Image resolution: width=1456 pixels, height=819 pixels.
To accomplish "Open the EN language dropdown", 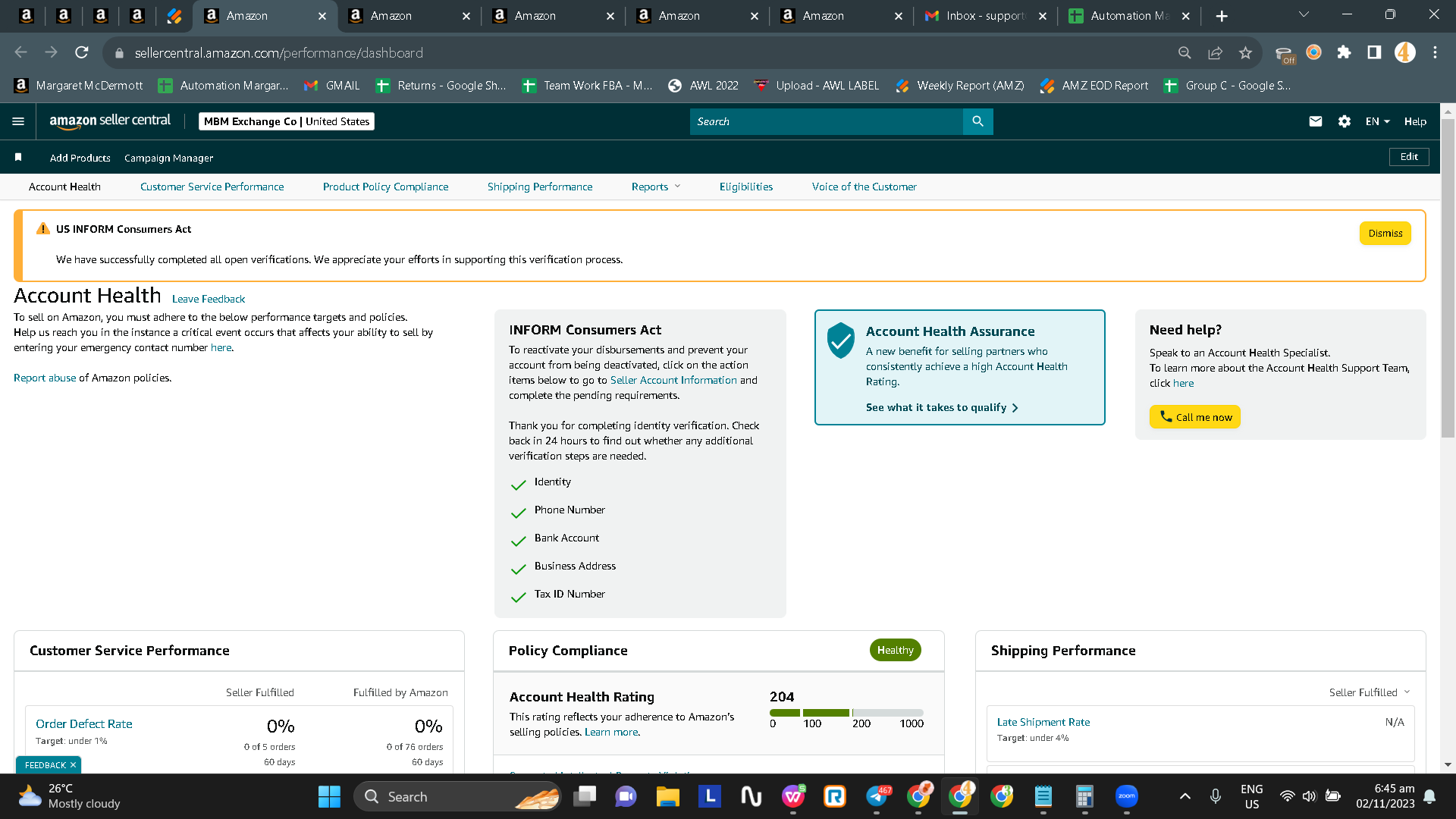I will click(x=1377, y=121).
